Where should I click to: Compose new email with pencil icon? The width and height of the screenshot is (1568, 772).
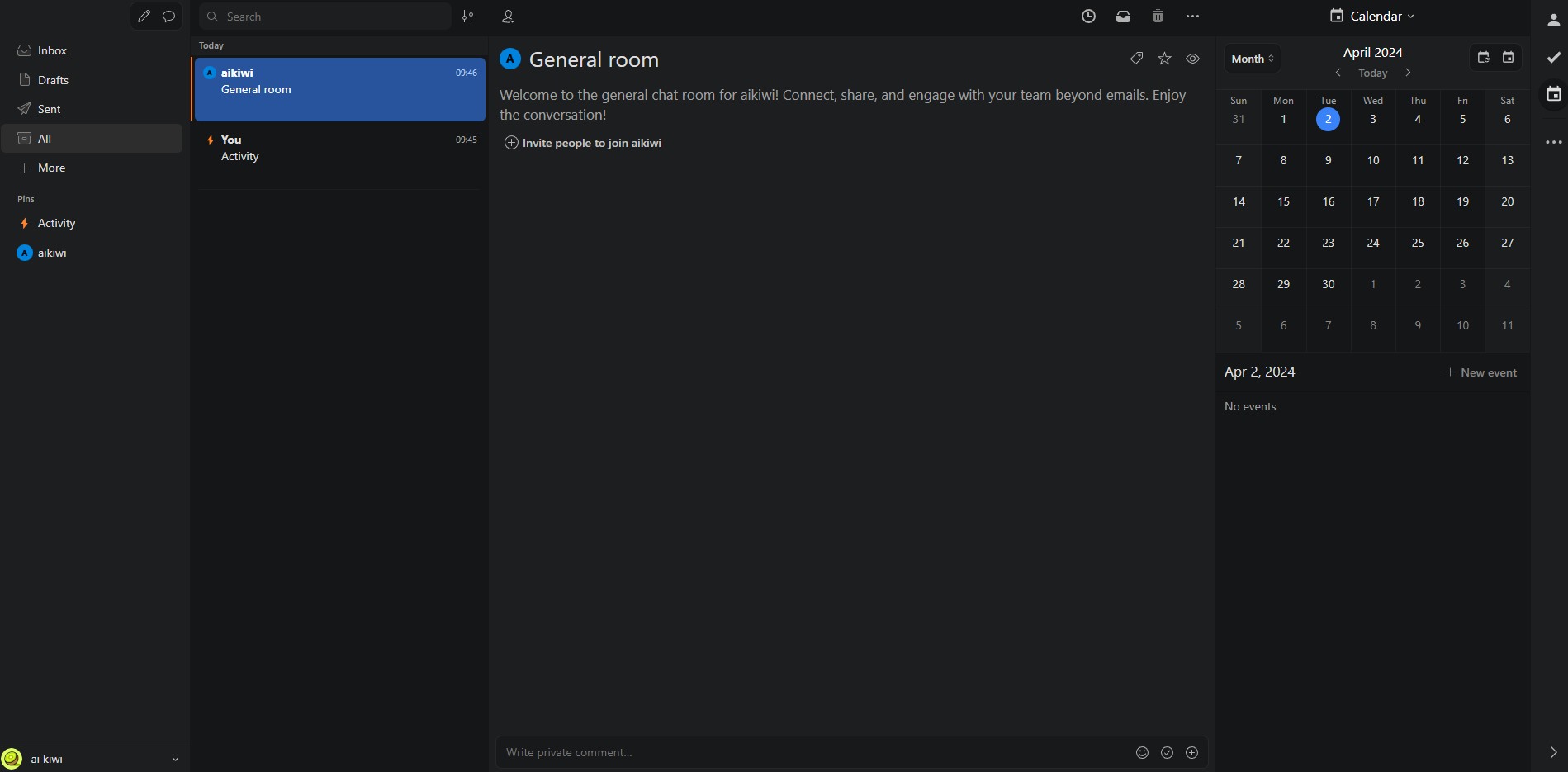(x=144, y=17)
